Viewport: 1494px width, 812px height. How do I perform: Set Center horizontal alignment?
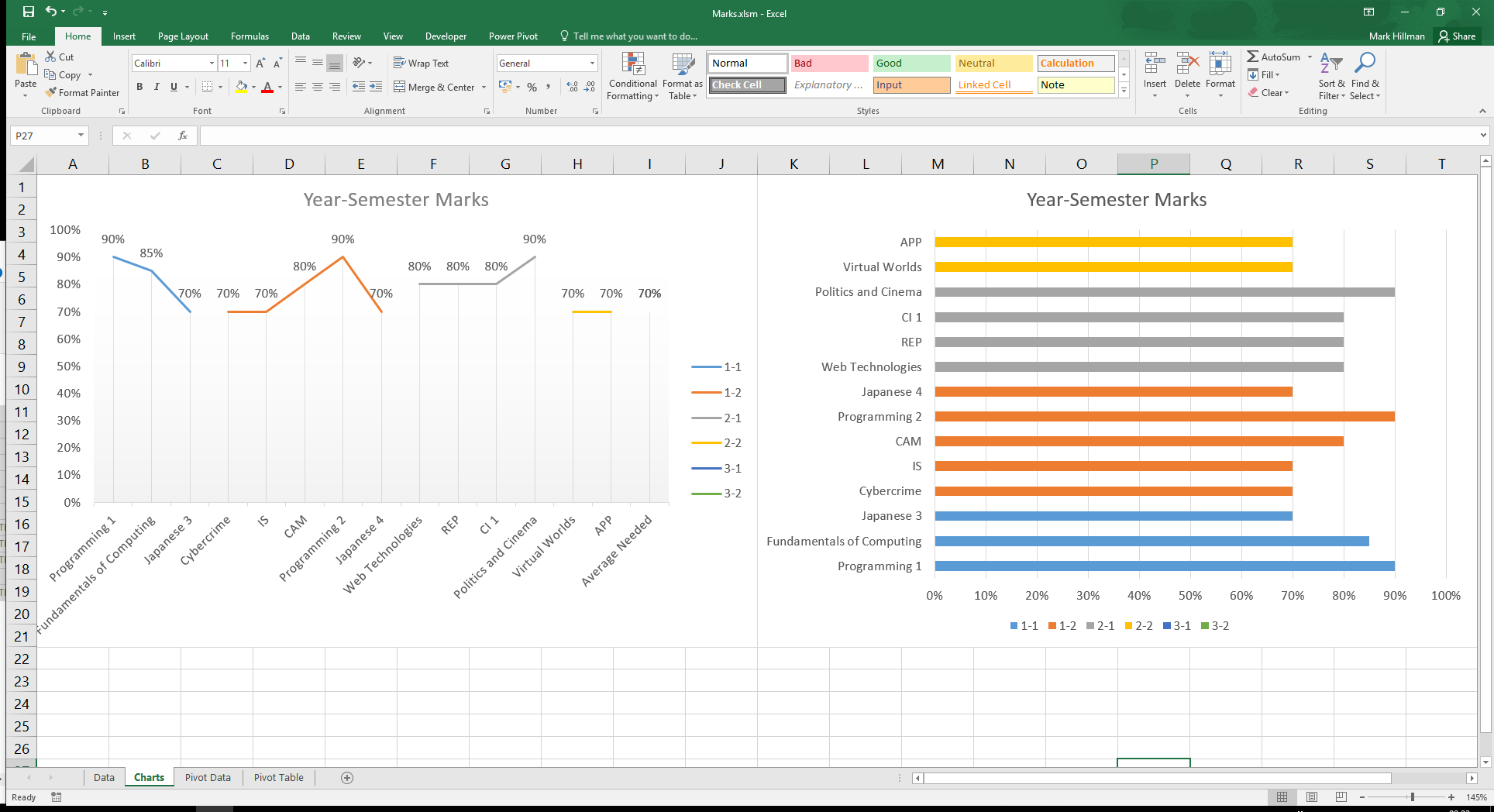pos(317,87)
